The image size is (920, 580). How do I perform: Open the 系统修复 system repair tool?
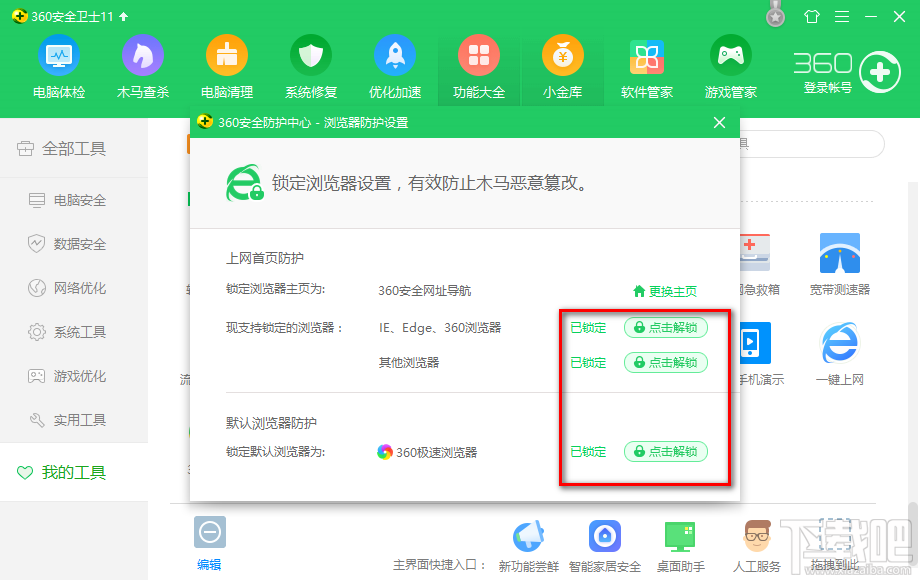tap(310, 65)
